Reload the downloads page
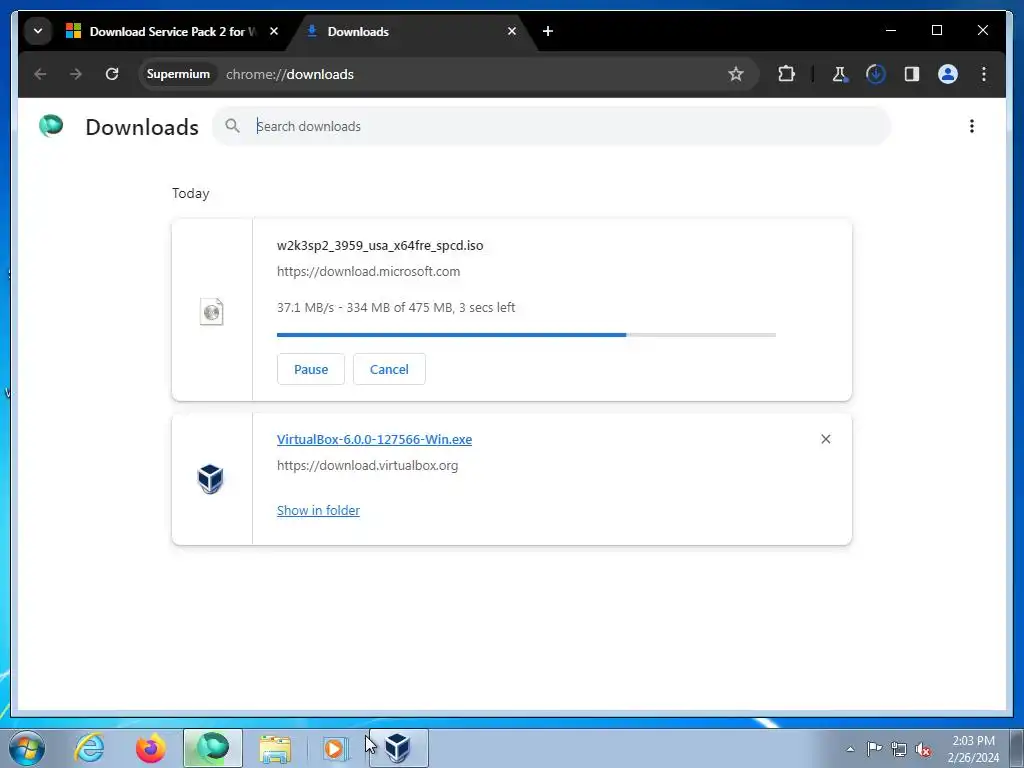This screenshot has height=768, width=1024. 112,74
